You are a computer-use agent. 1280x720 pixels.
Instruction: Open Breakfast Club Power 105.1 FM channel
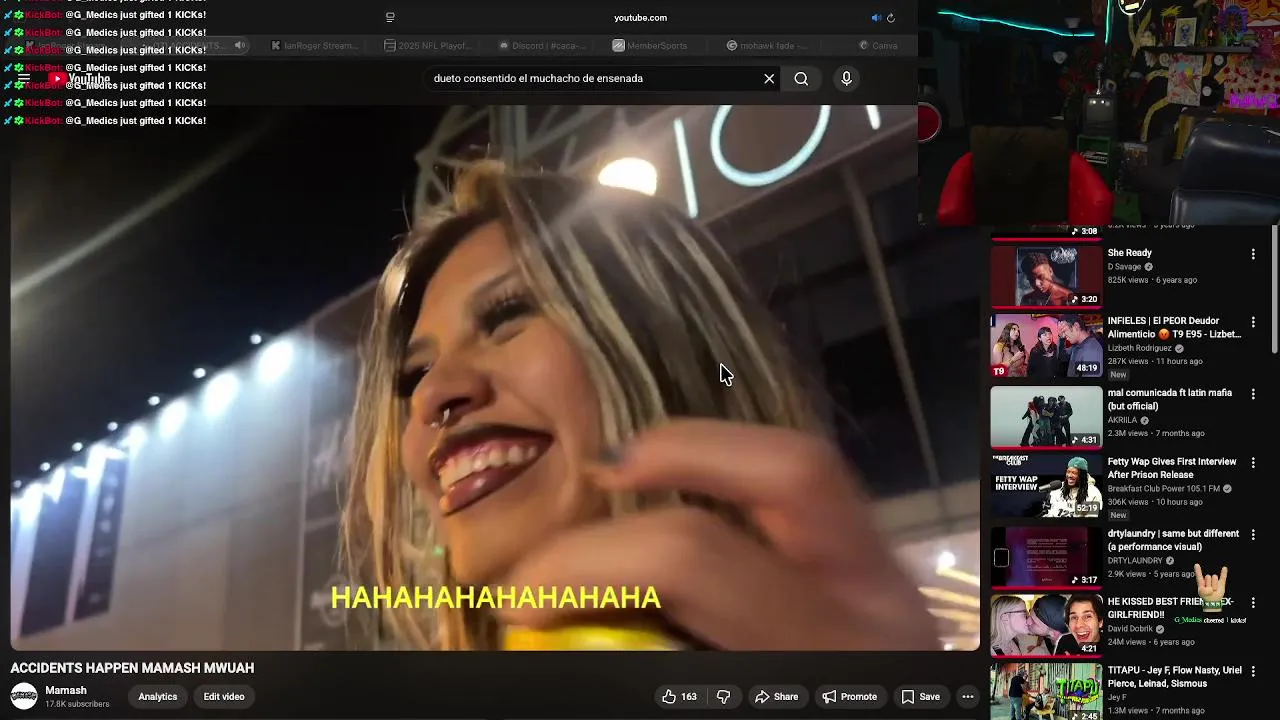coord(1164,489)
